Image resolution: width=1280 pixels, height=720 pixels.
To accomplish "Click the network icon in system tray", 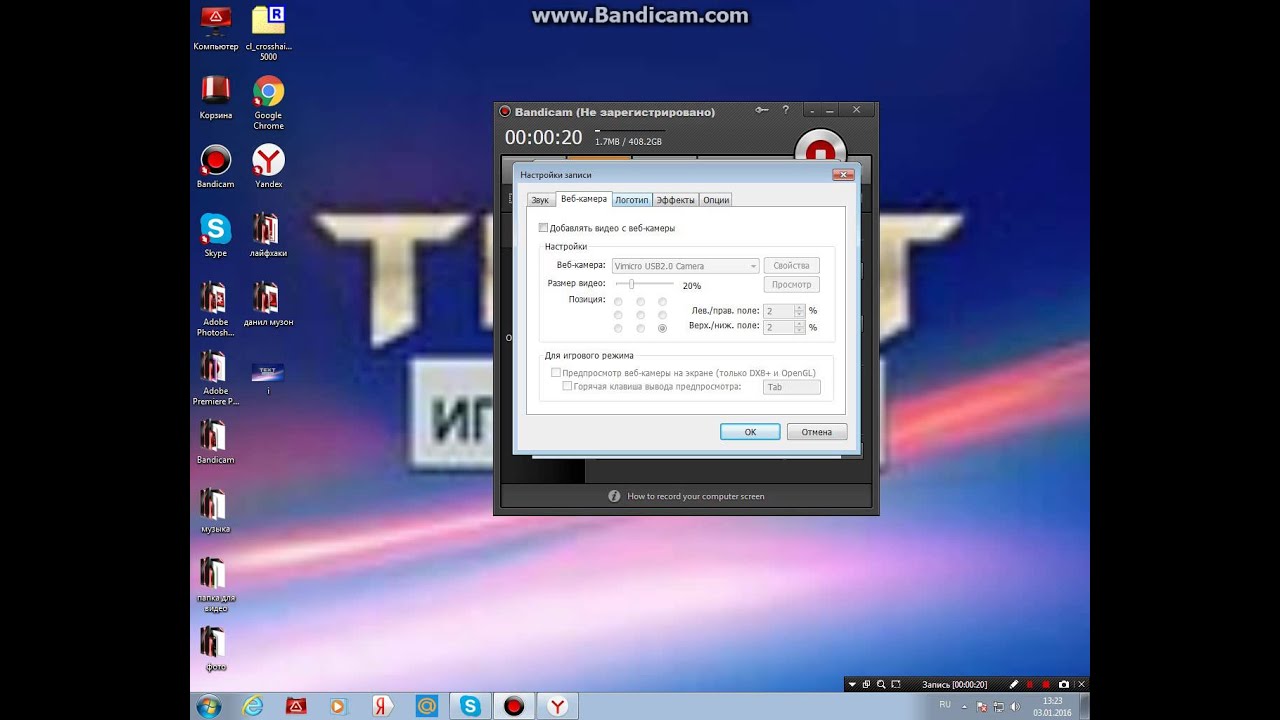I will point(997,706).
